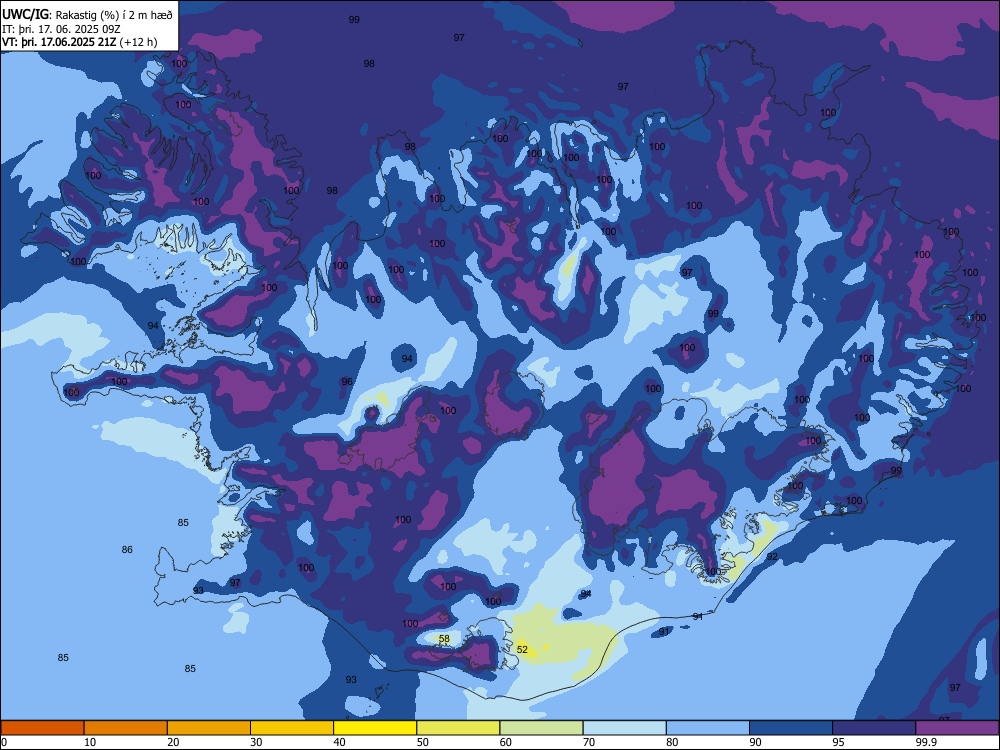The image size is (1000, 750).
Task: Click the 'VT: þri. 17.06.2025 21Z (+12 h)' line
Action: pos(80,42)
